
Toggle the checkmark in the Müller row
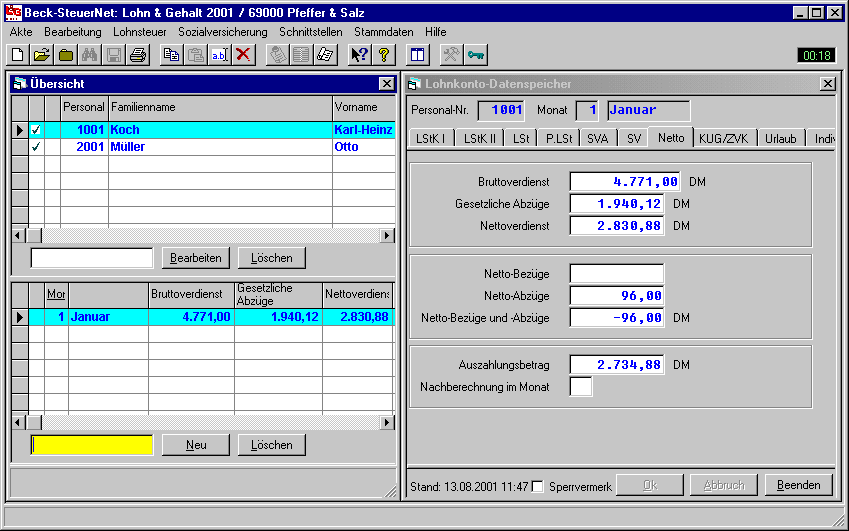point(36,147)
